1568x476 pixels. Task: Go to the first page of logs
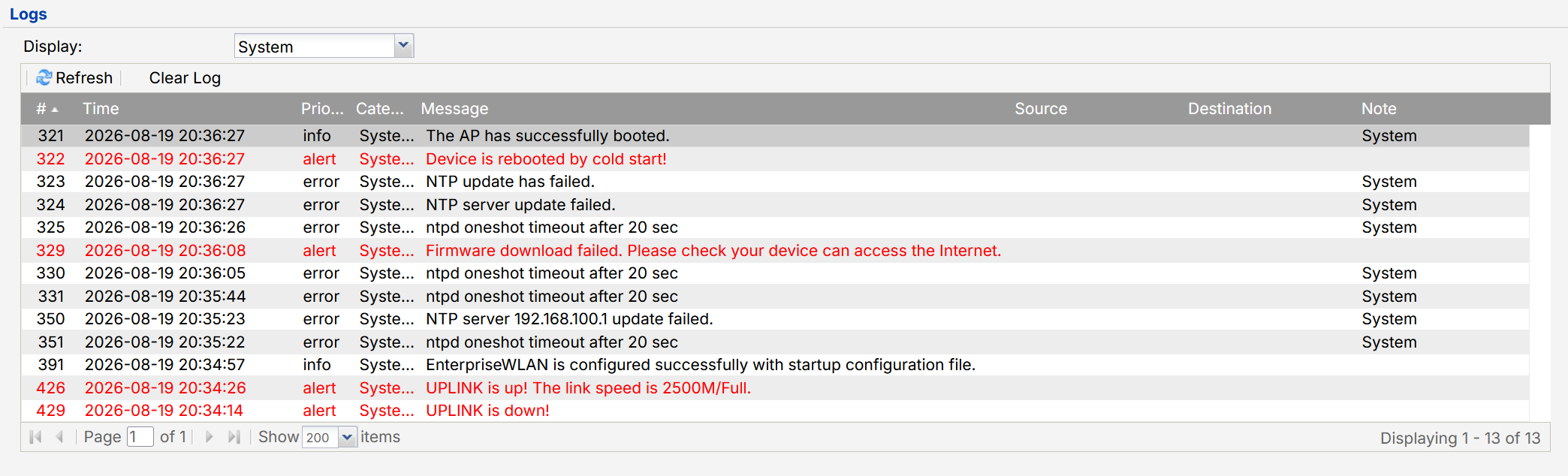coord(35,437)
